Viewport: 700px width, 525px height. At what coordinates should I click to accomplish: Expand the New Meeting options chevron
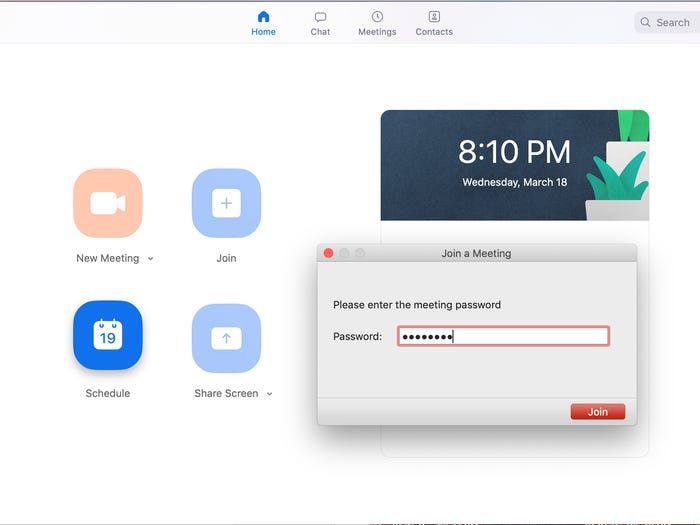pos(151,258)
